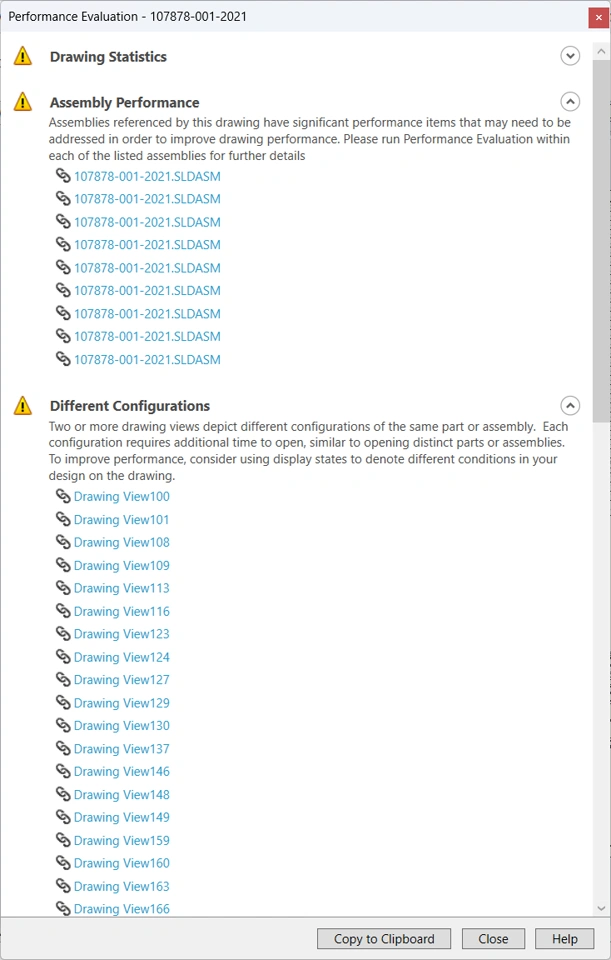
Task: Click the chain link icon beside Drawing View137
Action: (64, 748)
